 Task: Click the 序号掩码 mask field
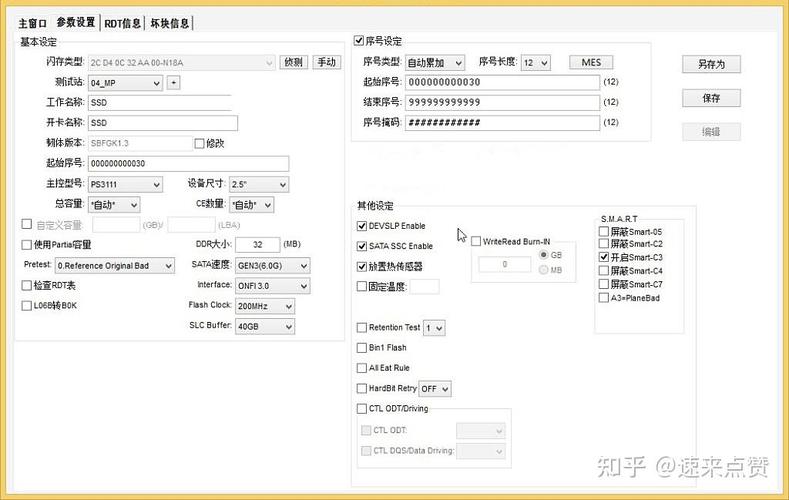(x=503, y=122)
